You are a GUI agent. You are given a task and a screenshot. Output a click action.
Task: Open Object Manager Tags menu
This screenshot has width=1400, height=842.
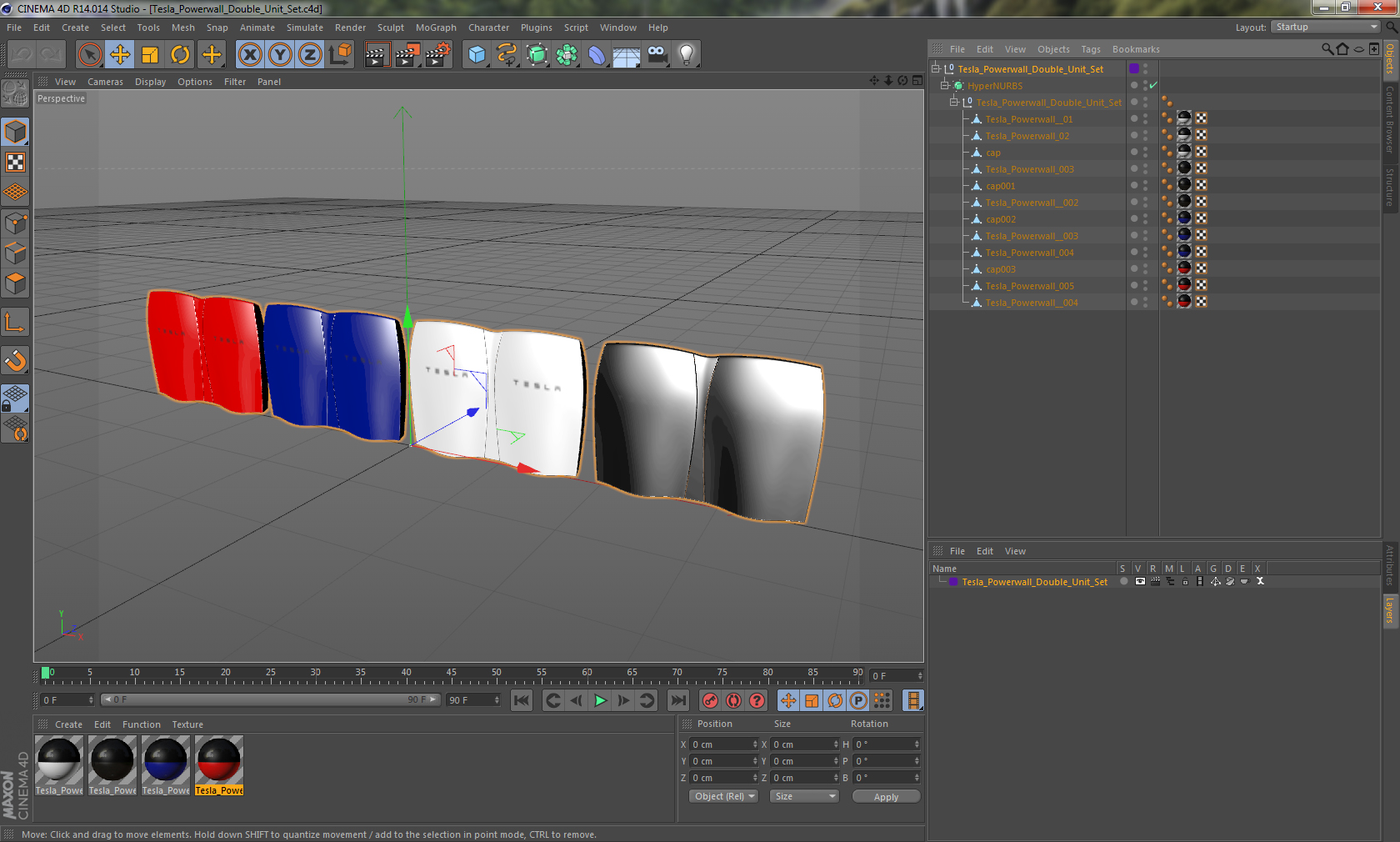(x=1091, y=49)
